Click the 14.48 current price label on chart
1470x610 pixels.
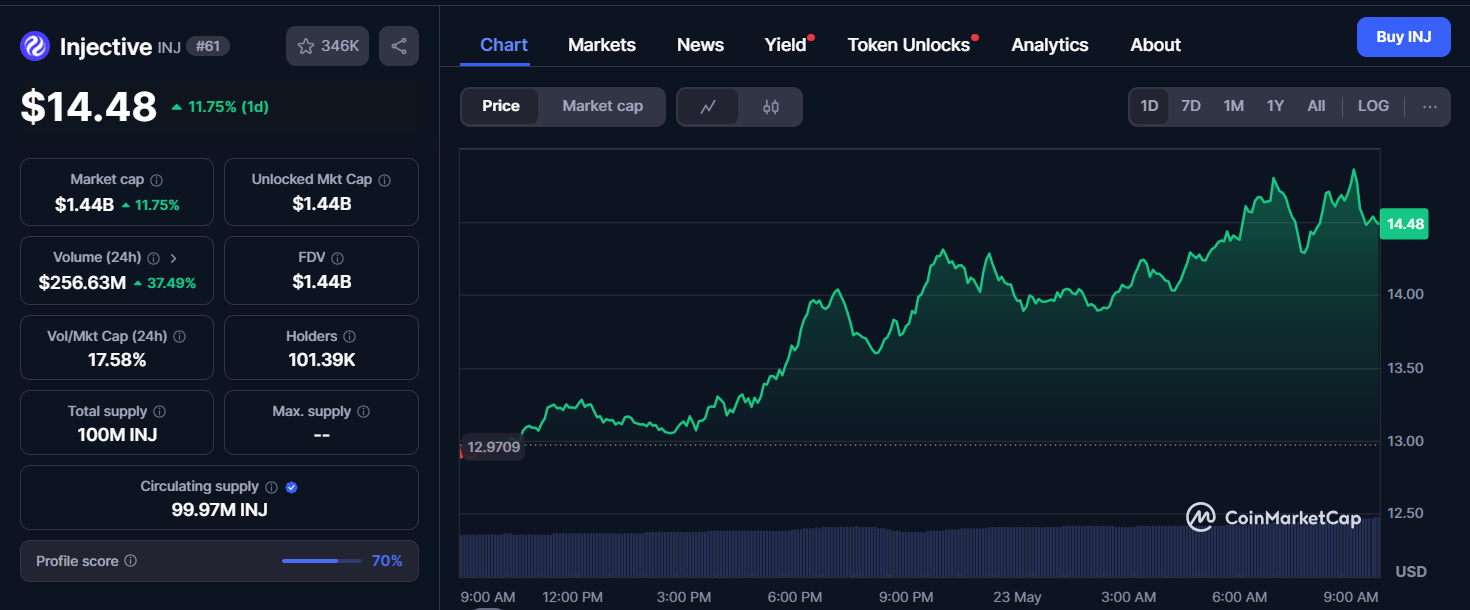(1404, 224)
